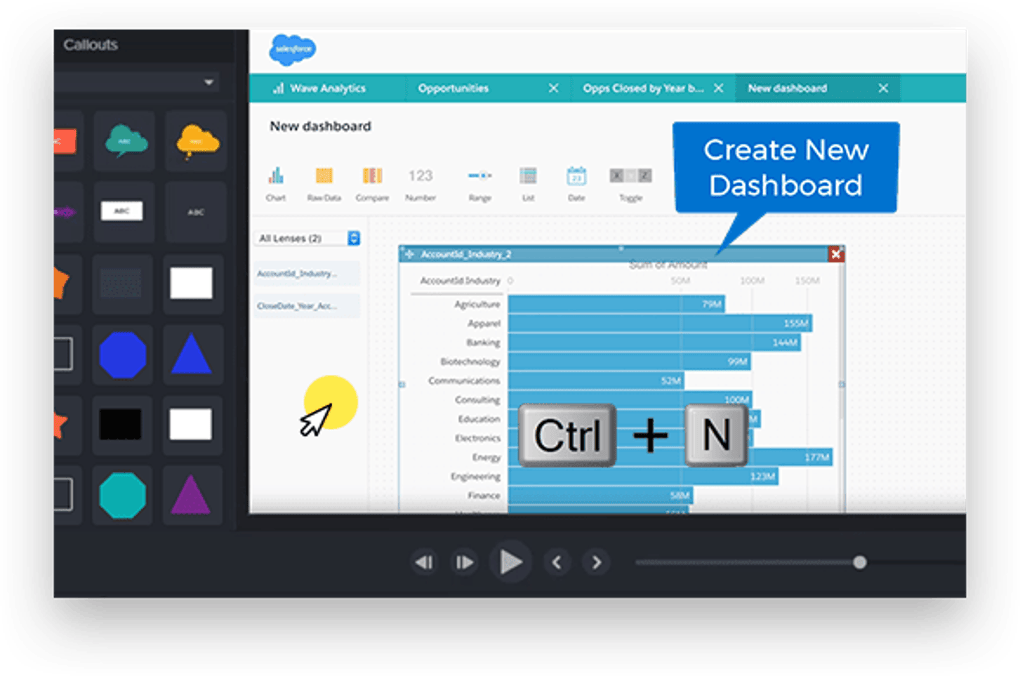The height and width of the screenshot is (676, 1020).
Task: Step back one frame
Action: pos(424,561)
